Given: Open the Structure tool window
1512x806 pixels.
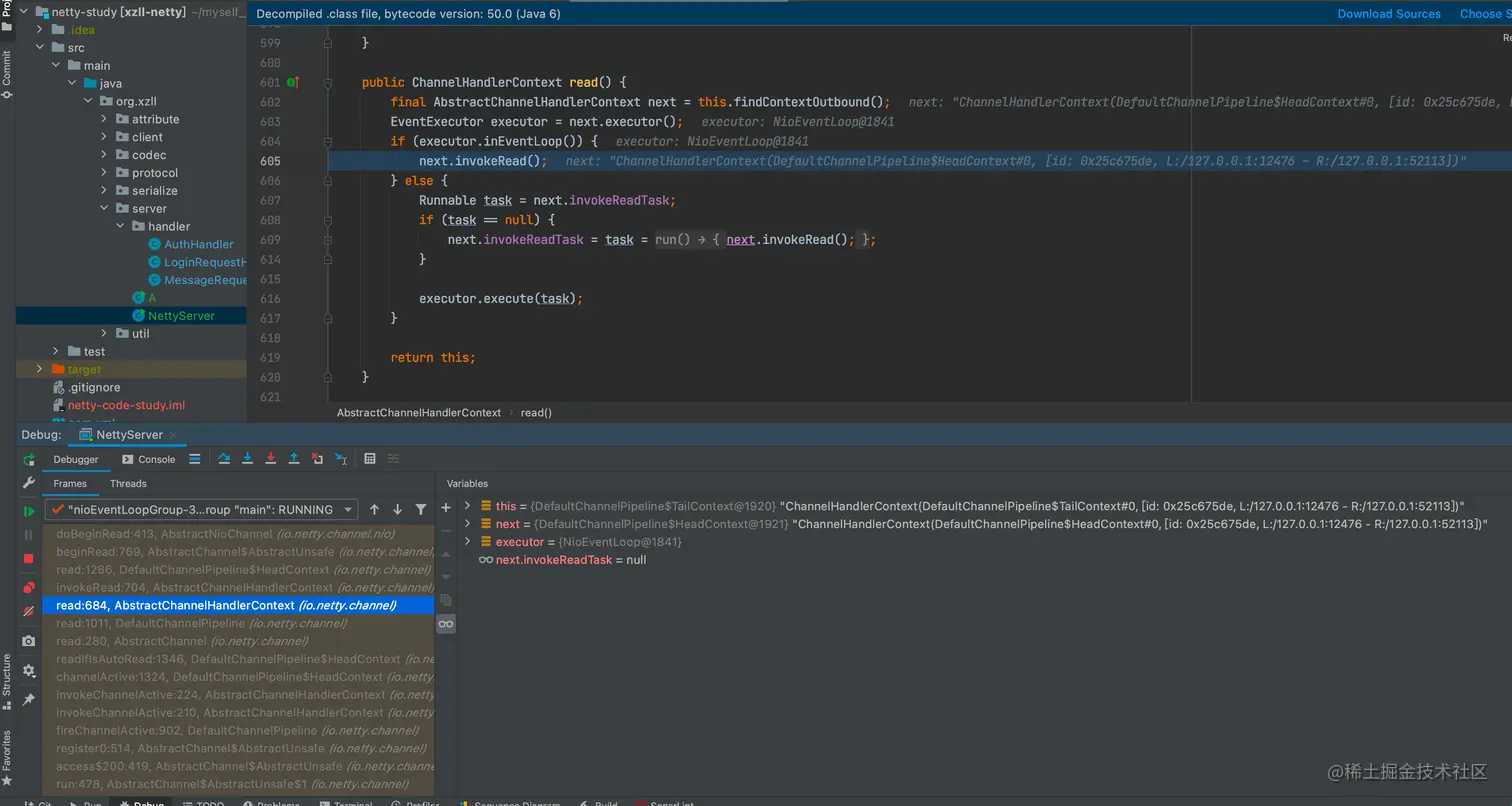Looking at the screenshot, I should pyautogui.click(x=7, y=681).
